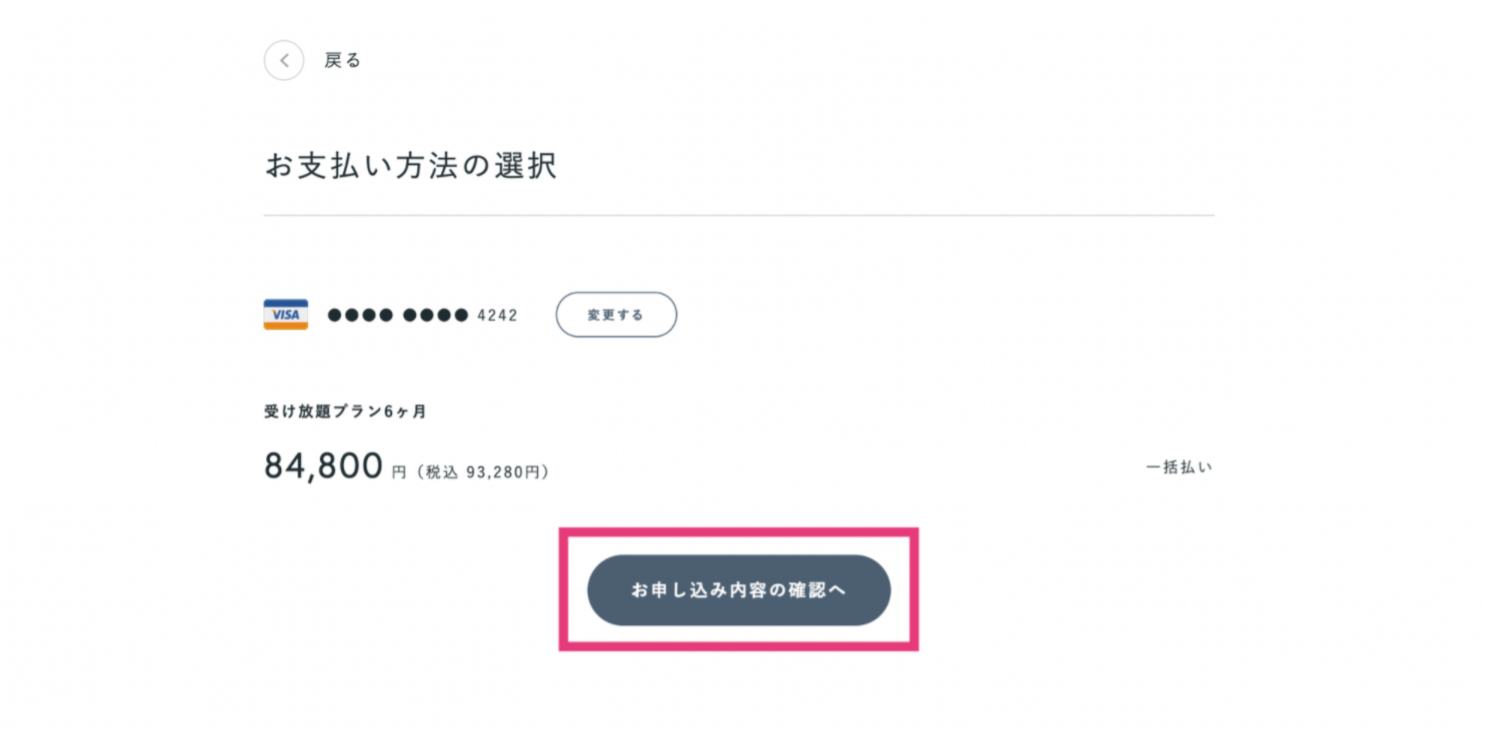Click the VISA card logo icon
This screenshot has height=734, width=1489.
(x=286, y=315)
